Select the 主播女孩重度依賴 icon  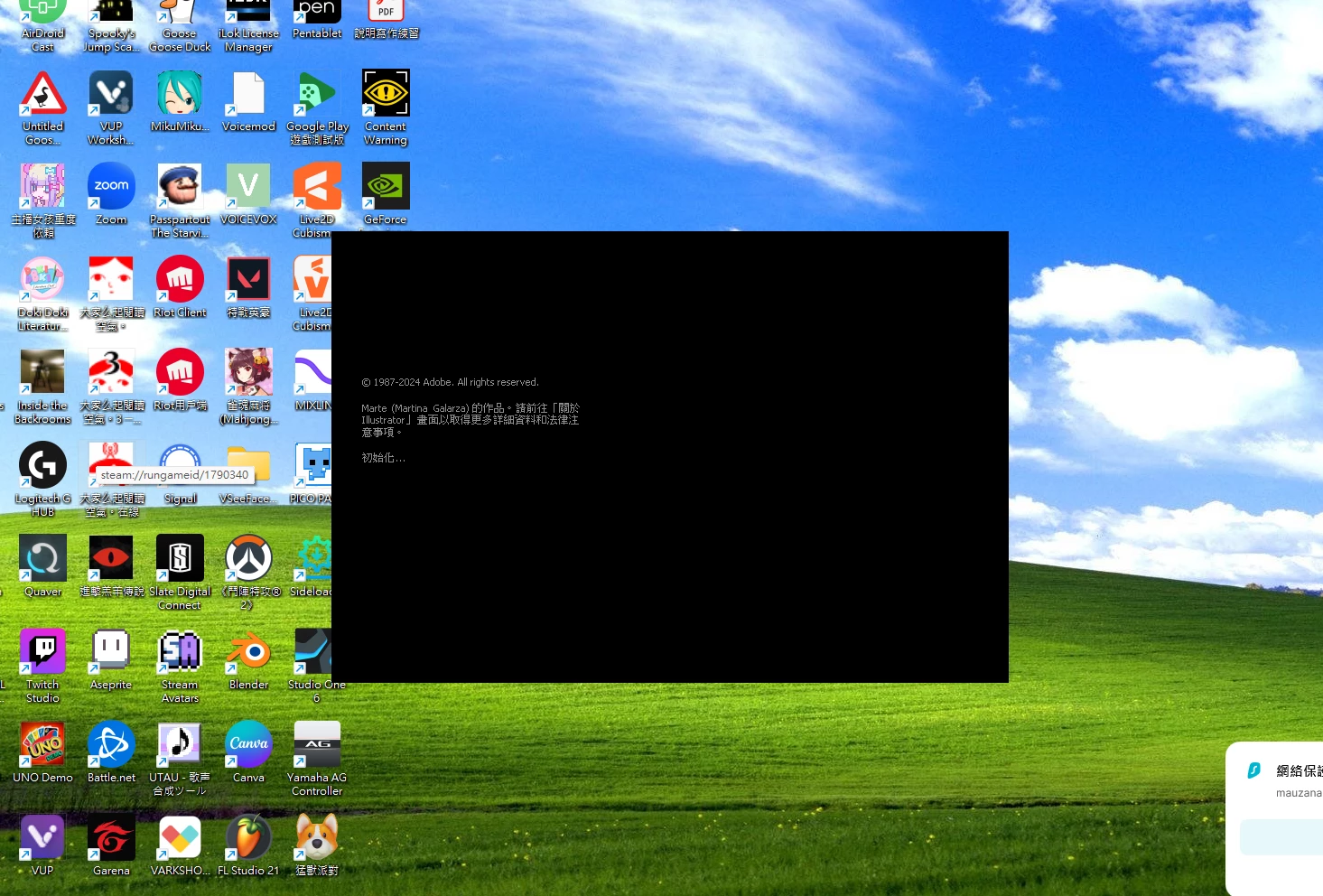click(x=42, y=201)
